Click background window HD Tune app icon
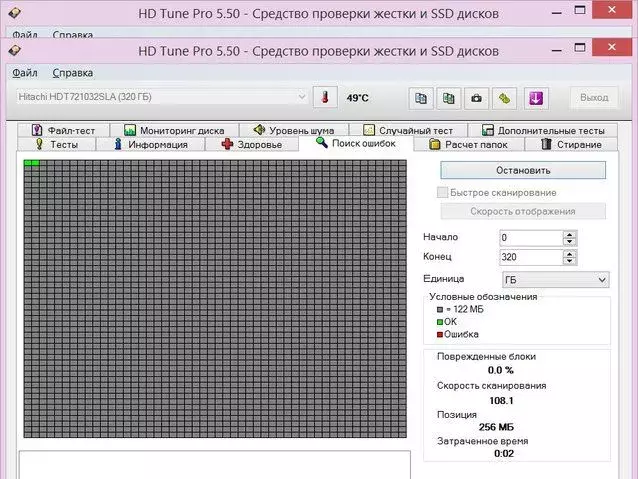Screen dimensions: 638x479 coord(14,13)
